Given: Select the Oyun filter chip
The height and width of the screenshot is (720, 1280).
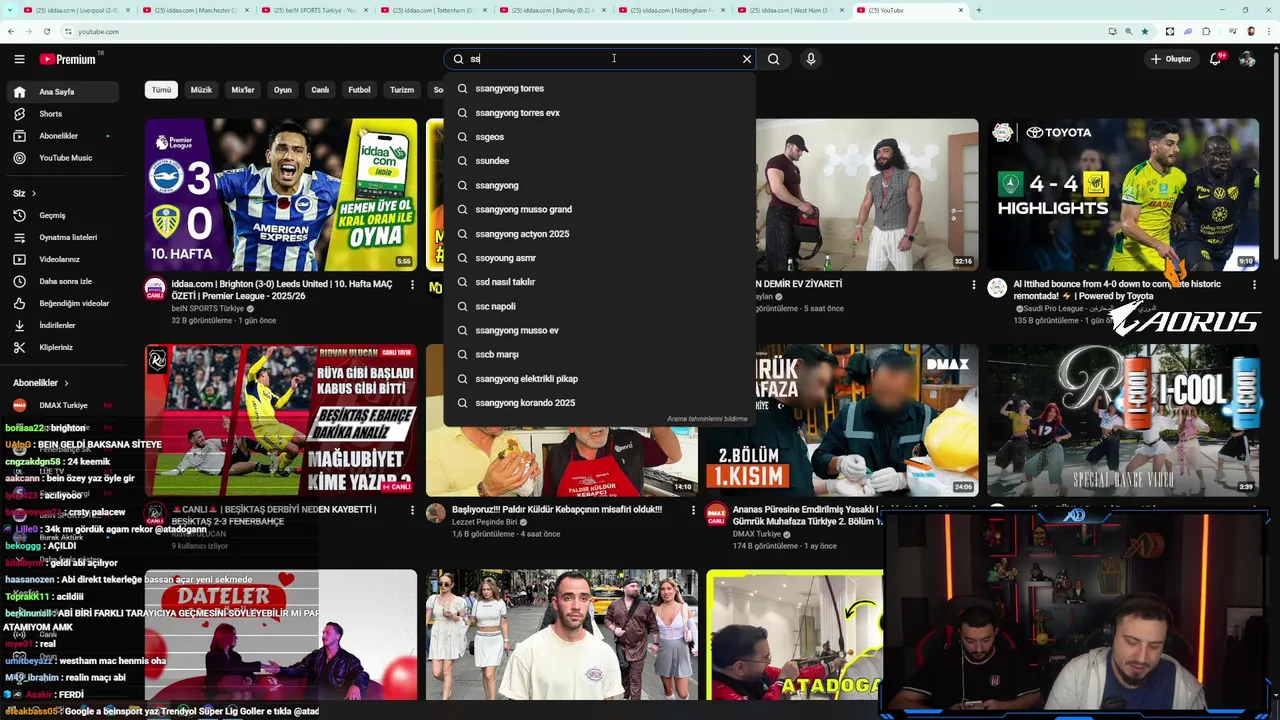Looking at the screenshot, I should click(283, 90).
